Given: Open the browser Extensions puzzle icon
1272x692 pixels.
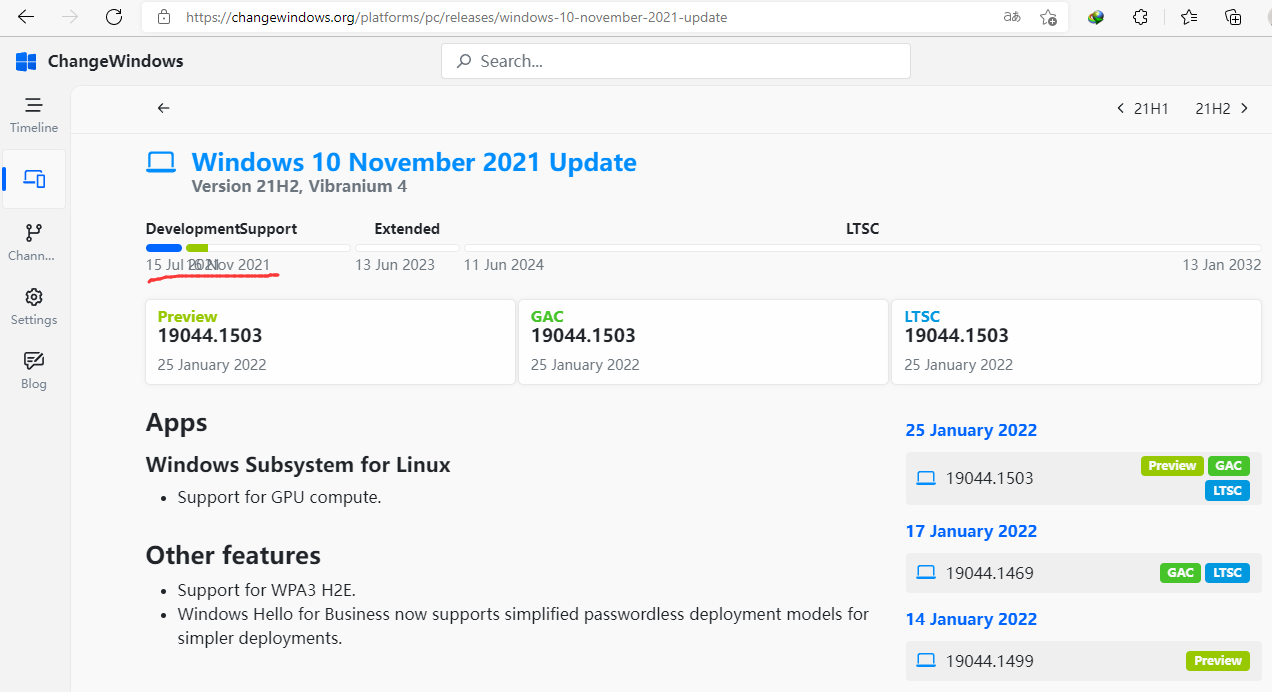Looking at the screenshot, I should pos(1140,17).
